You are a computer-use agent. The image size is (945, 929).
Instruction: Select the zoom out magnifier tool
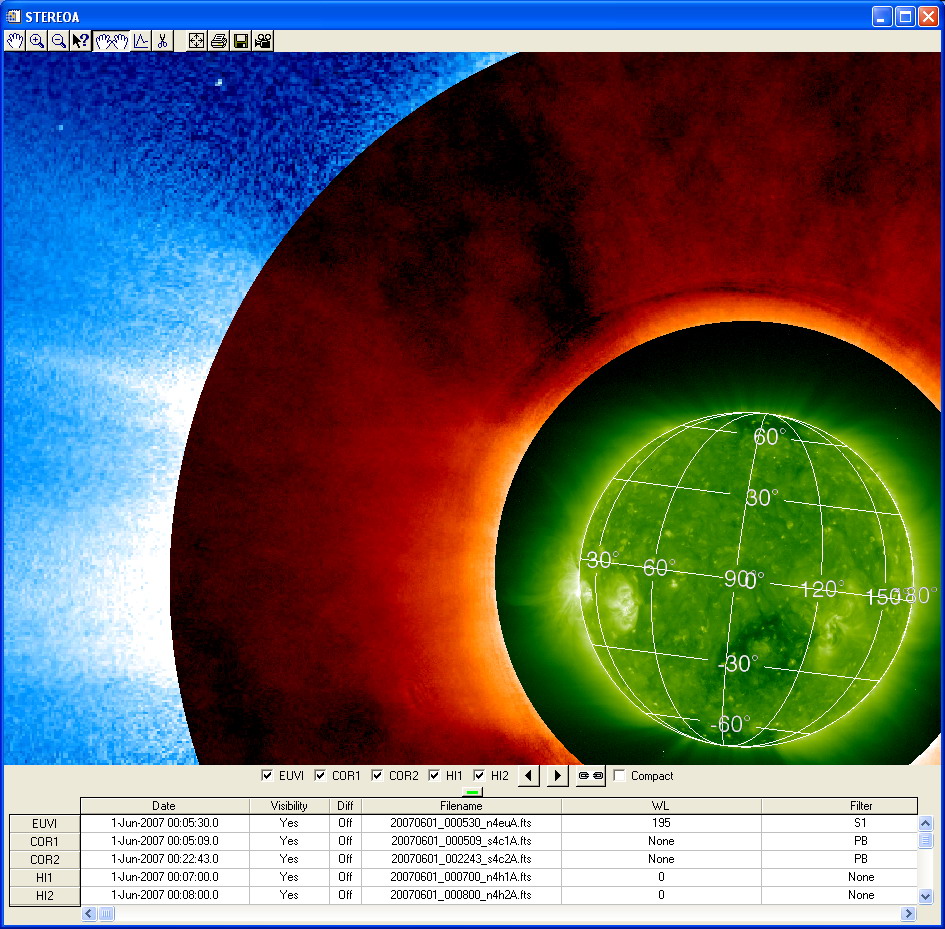59,41
